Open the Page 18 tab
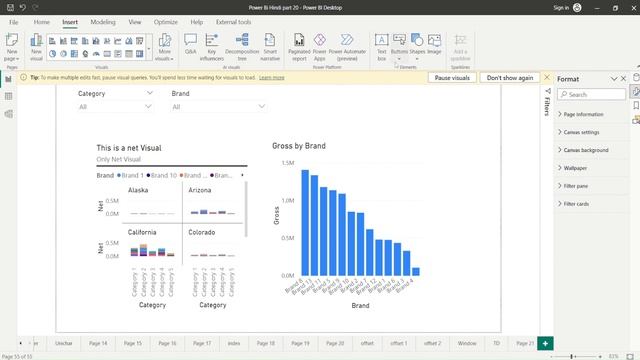 266,343
